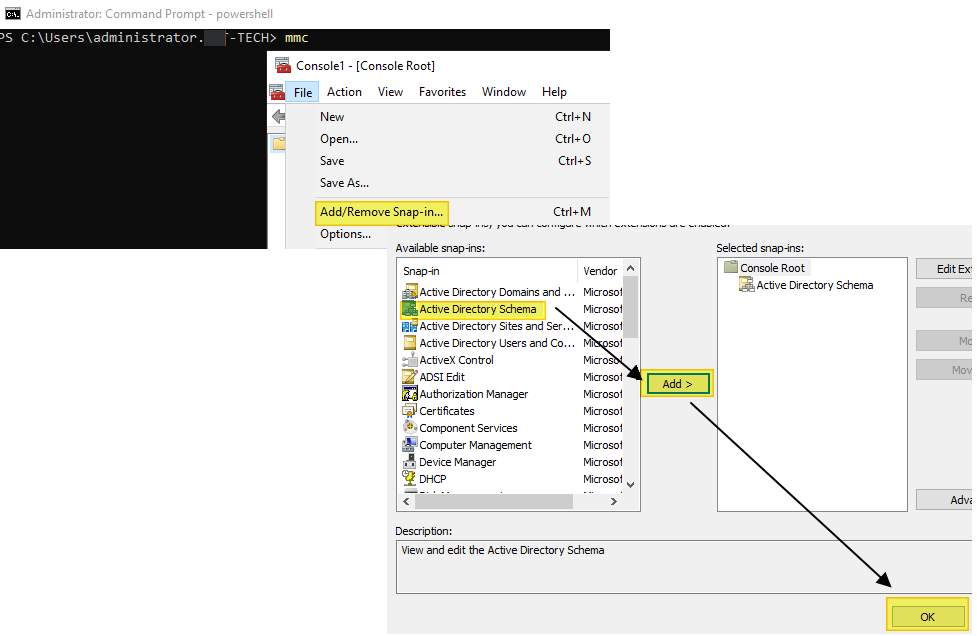
Task: Click the Component Services icon
Action: point(409,428)
